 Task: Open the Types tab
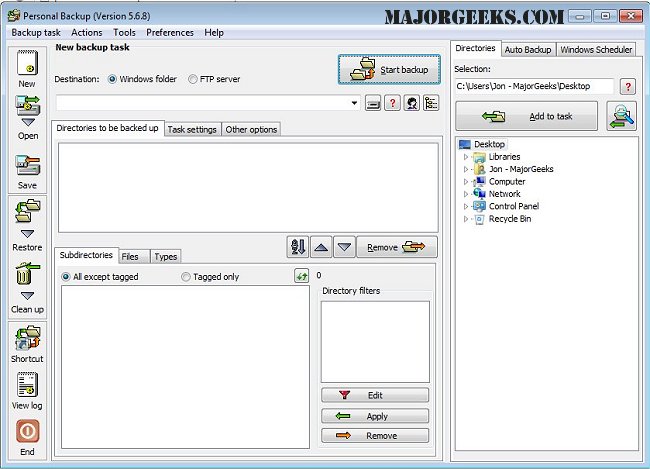[166, 257]
